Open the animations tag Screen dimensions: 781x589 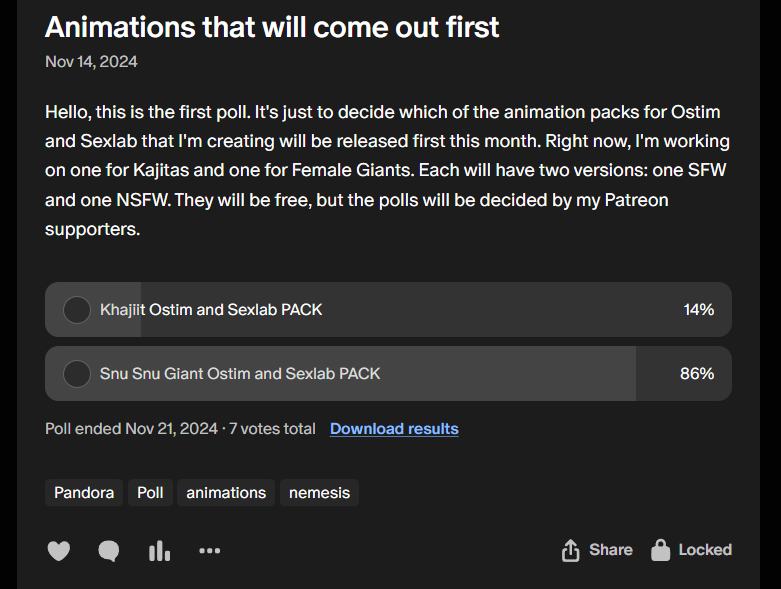click(226, 492)
